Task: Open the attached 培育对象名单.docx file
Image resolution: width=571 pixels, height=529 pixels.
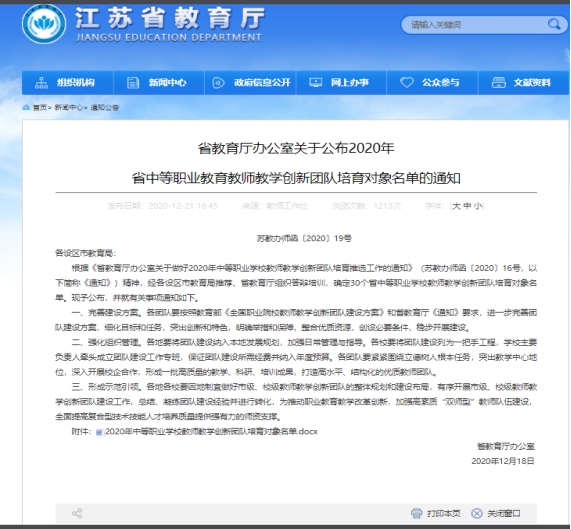Action: click(211, 431)
